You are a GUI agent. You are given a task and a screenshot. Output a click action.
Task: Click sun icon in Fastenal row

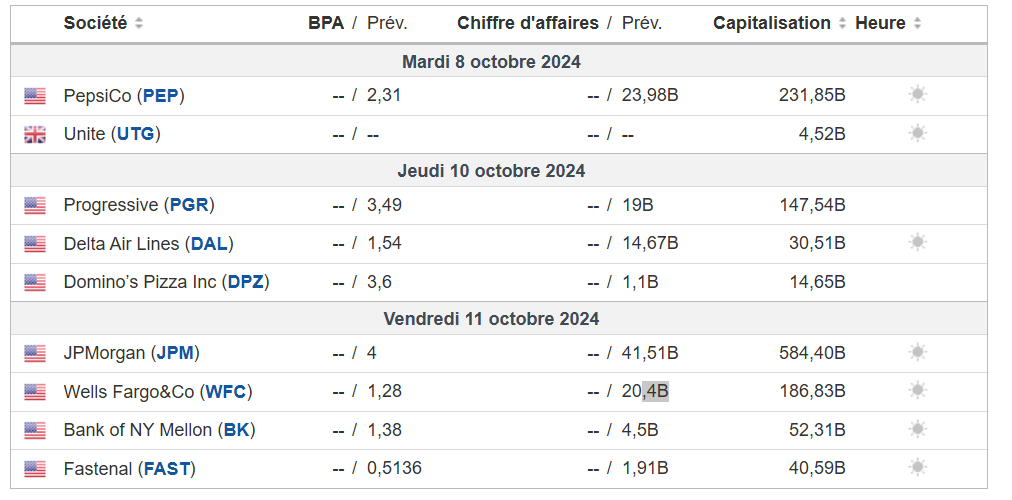click(x=917, y=467)
